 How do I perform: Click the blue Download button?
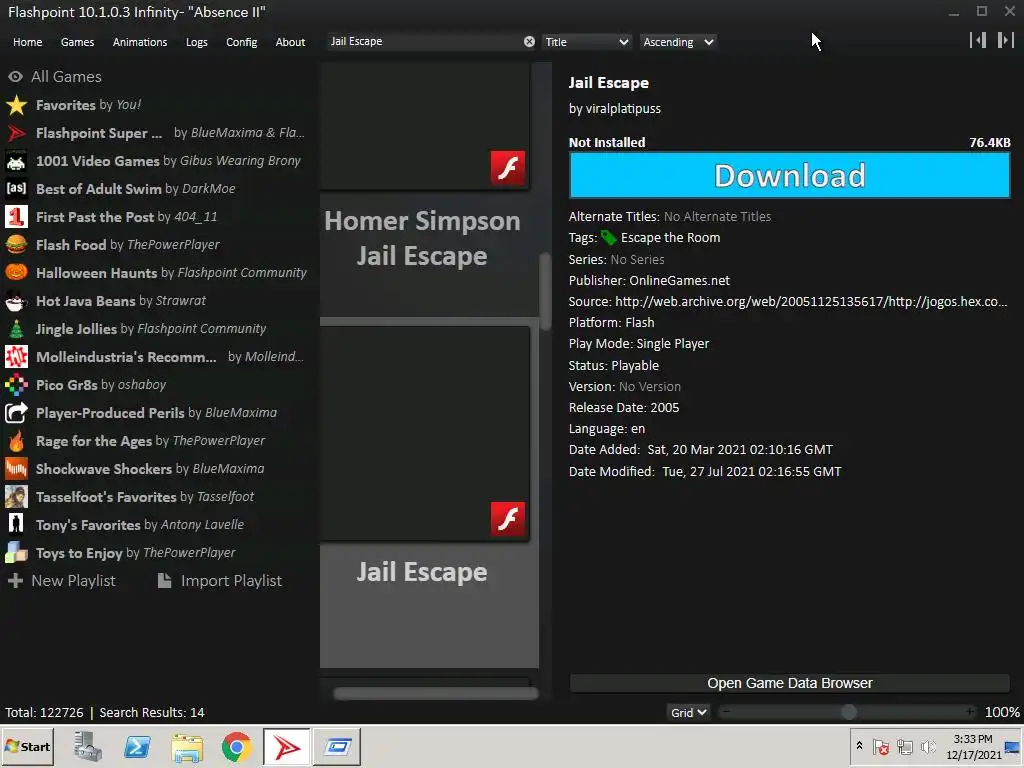(790, 176)
